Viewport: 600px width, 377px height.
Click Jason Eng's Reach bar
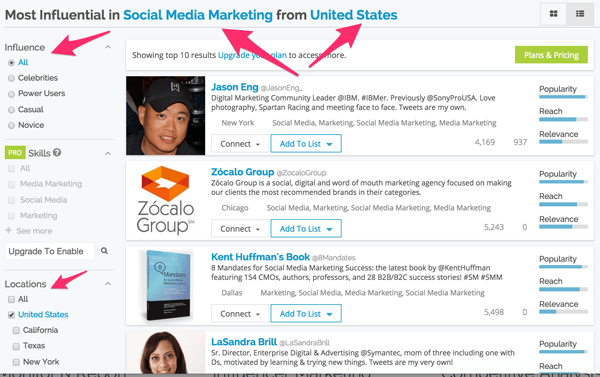[x=563, y=119]
